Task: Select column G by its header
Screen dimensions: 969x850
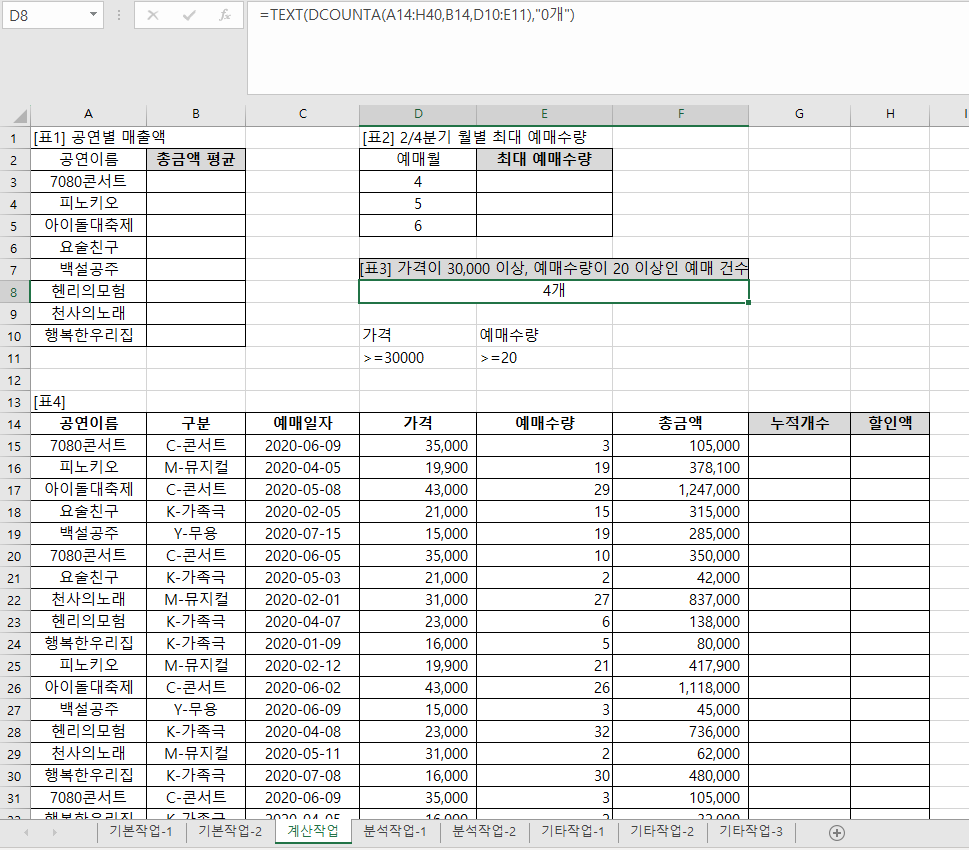Action: [x=799, y=114]
